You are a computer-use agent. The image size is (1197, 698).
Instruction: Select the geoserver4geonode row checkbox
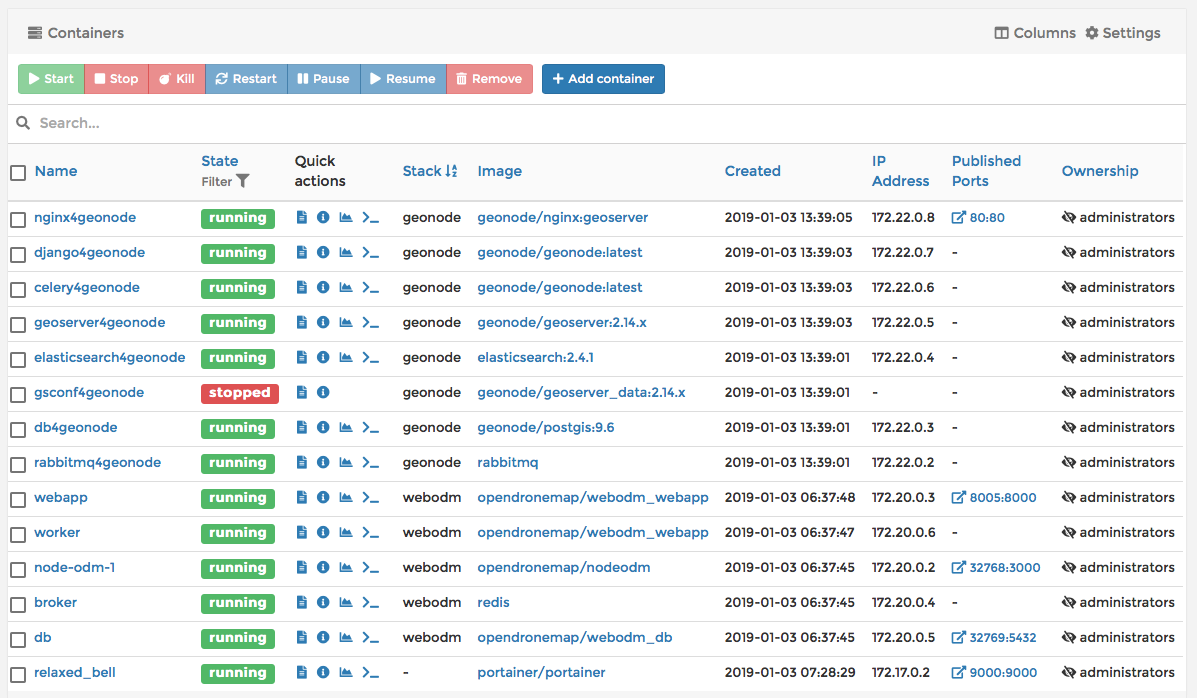18,325
